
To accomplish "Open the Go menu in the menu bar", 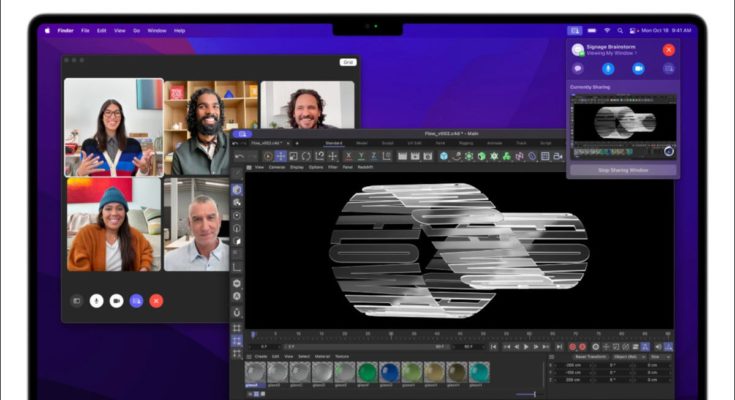I will coord(136,31).
